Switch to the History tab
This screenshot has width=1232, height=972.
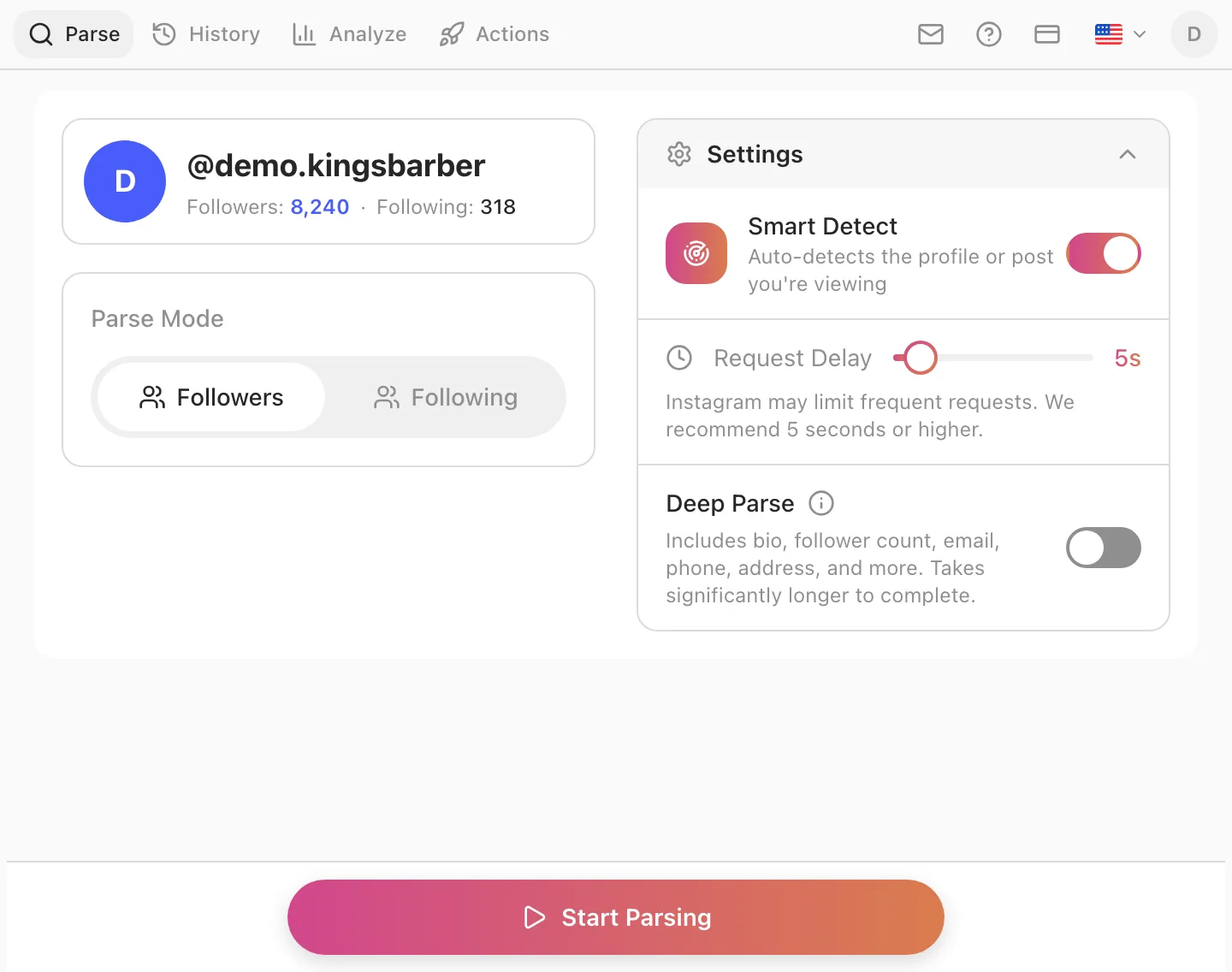206,34
